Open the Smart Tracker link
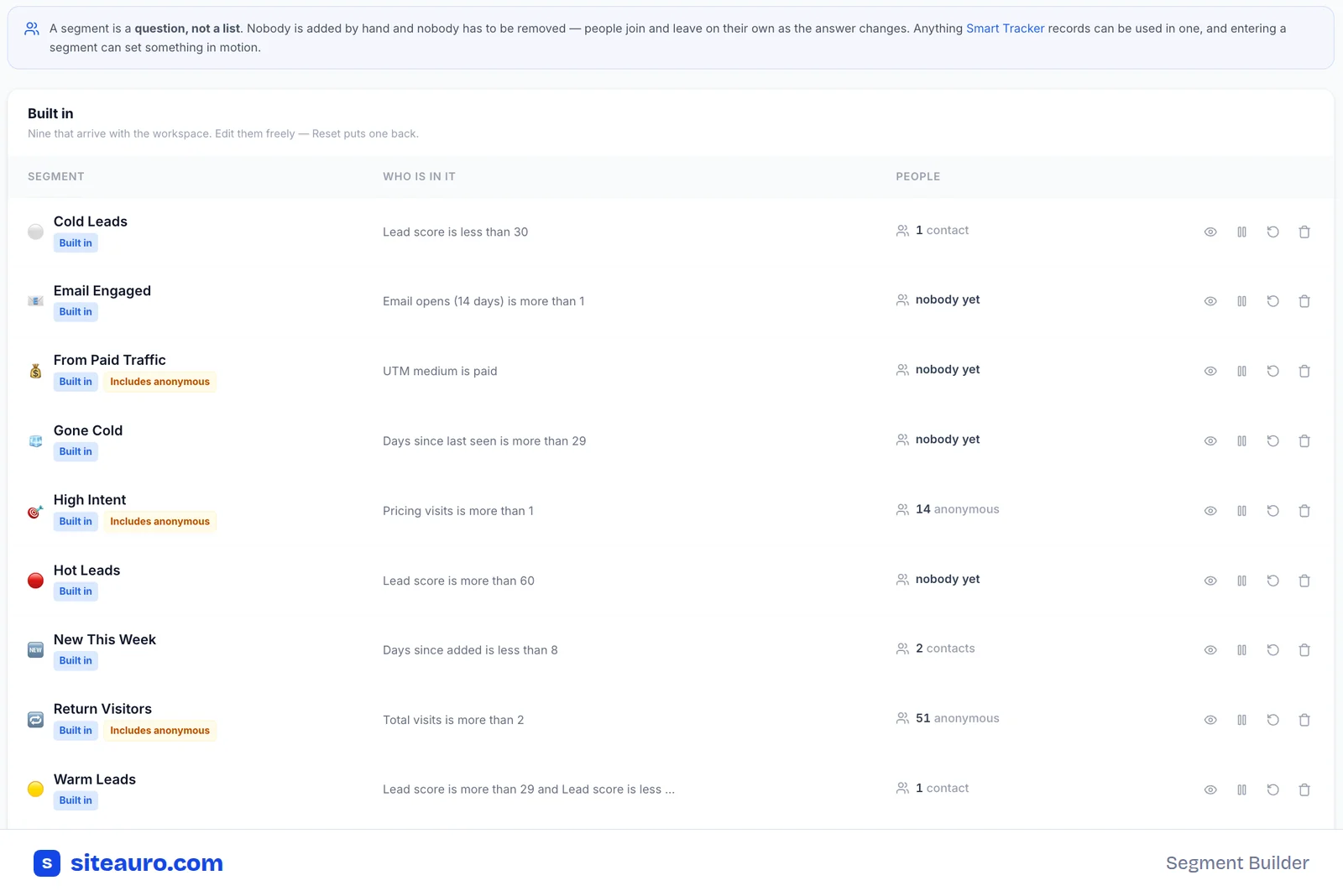Screen dimensions: 1343x896 click(1005, 29)
